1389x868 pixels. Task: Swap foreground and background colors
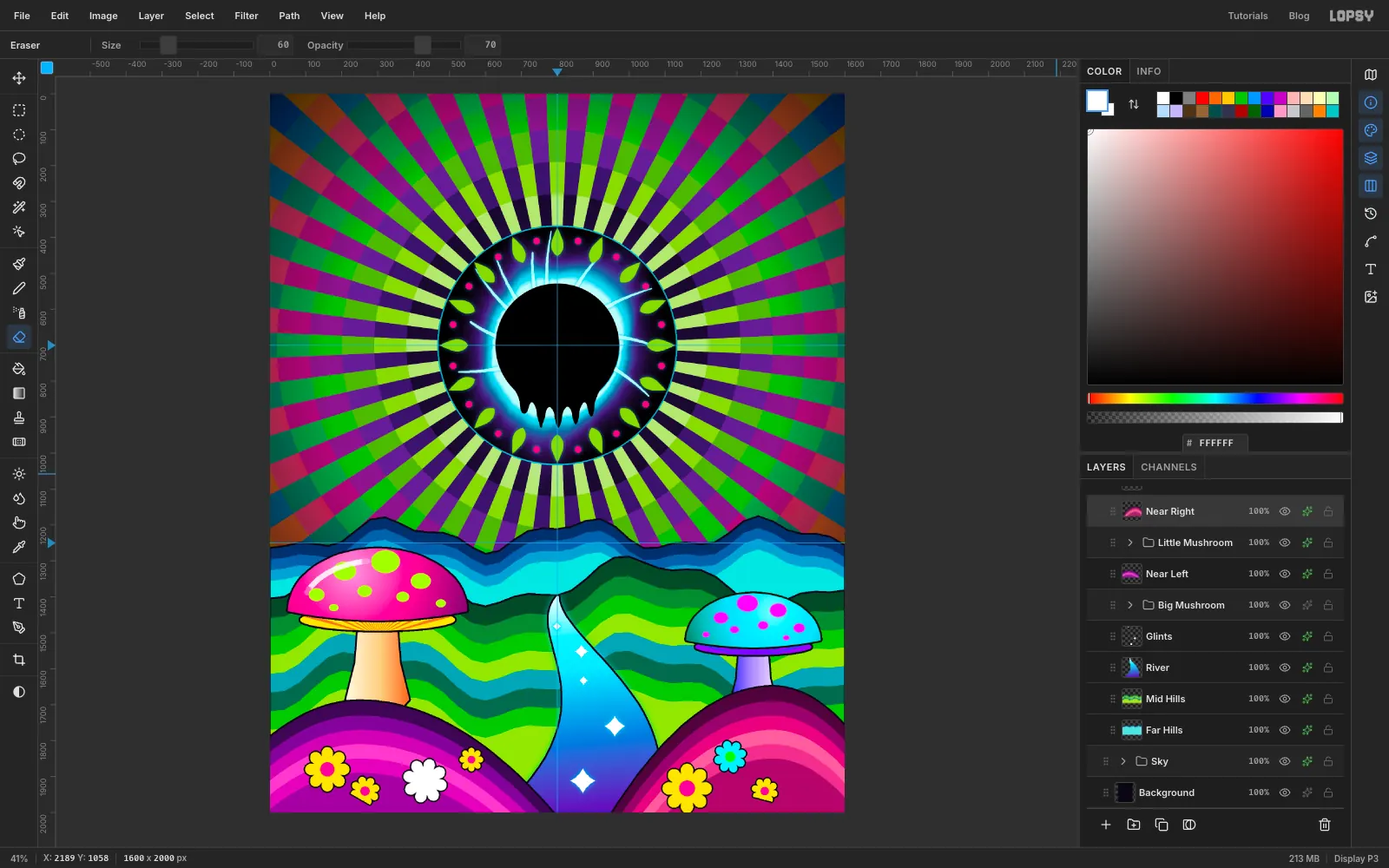pyautogui.click(x=1133, y=104)
